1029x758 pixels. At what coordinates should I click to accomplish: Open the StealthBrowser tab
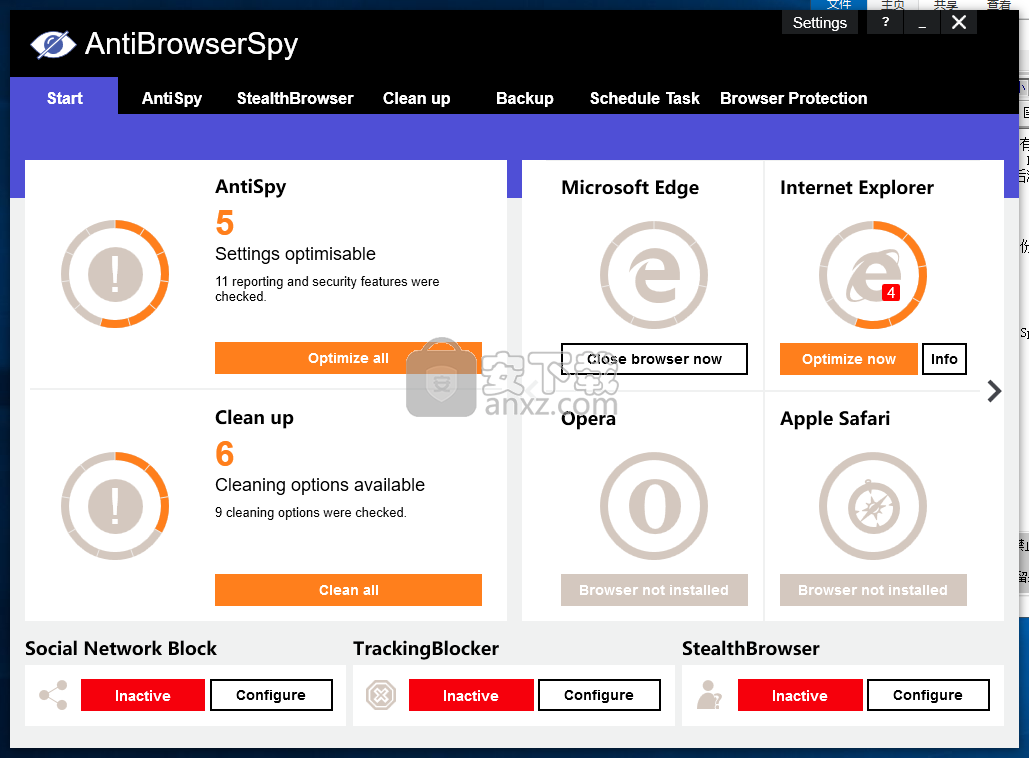coord(295,98)
